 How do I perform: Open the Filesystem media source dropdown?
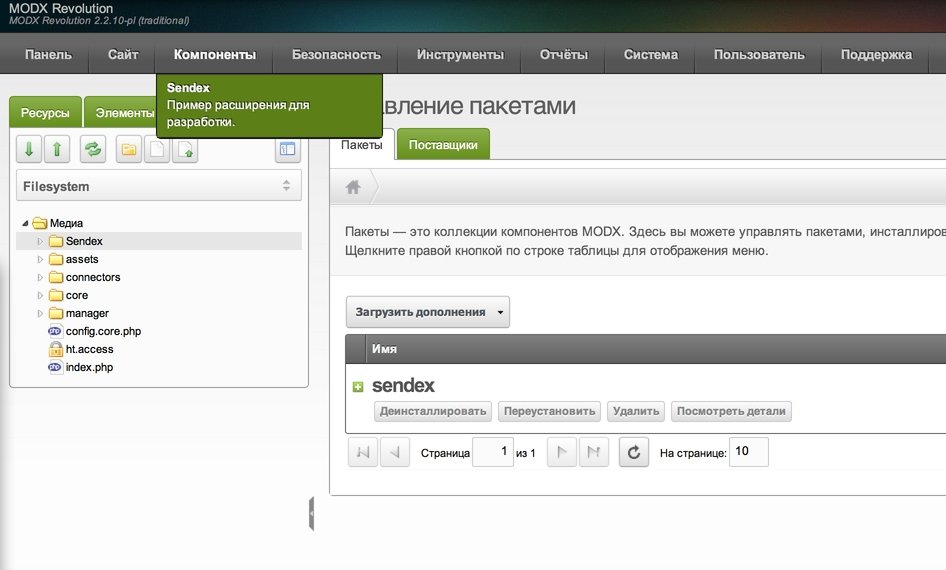coord(159,186)
